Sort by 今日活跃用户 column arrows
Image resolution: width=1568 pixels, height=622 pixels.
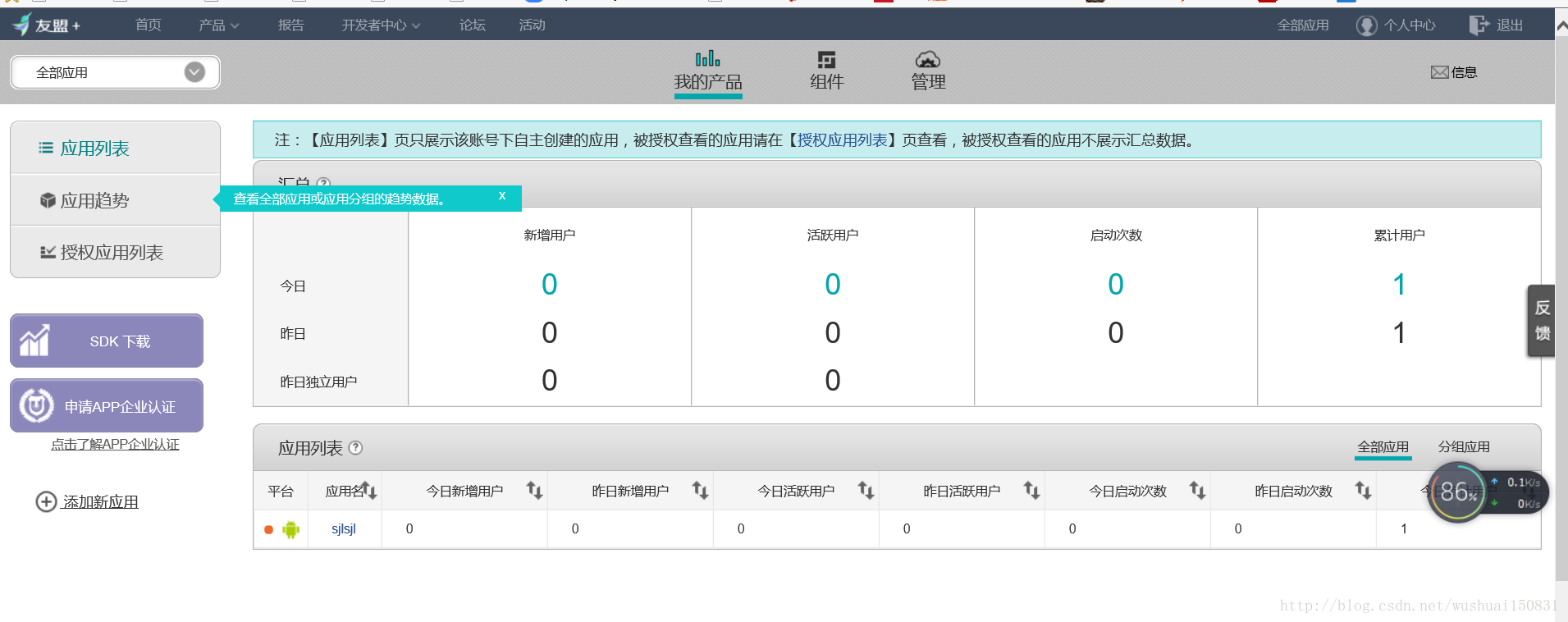pyautogui.click(x=866, y=491)
